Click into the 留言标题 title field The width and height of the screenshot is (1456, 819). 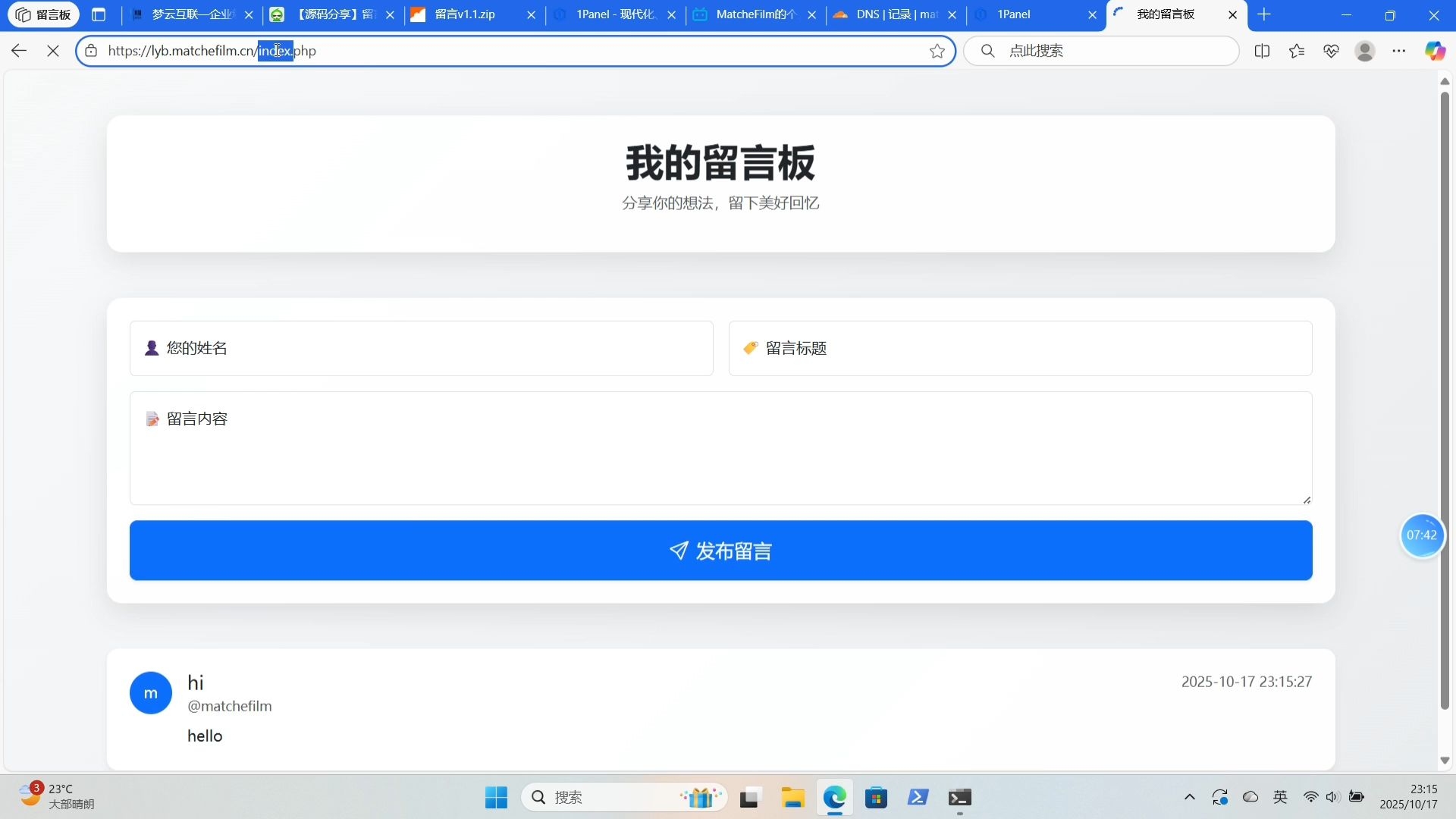tap(1021, 348)
